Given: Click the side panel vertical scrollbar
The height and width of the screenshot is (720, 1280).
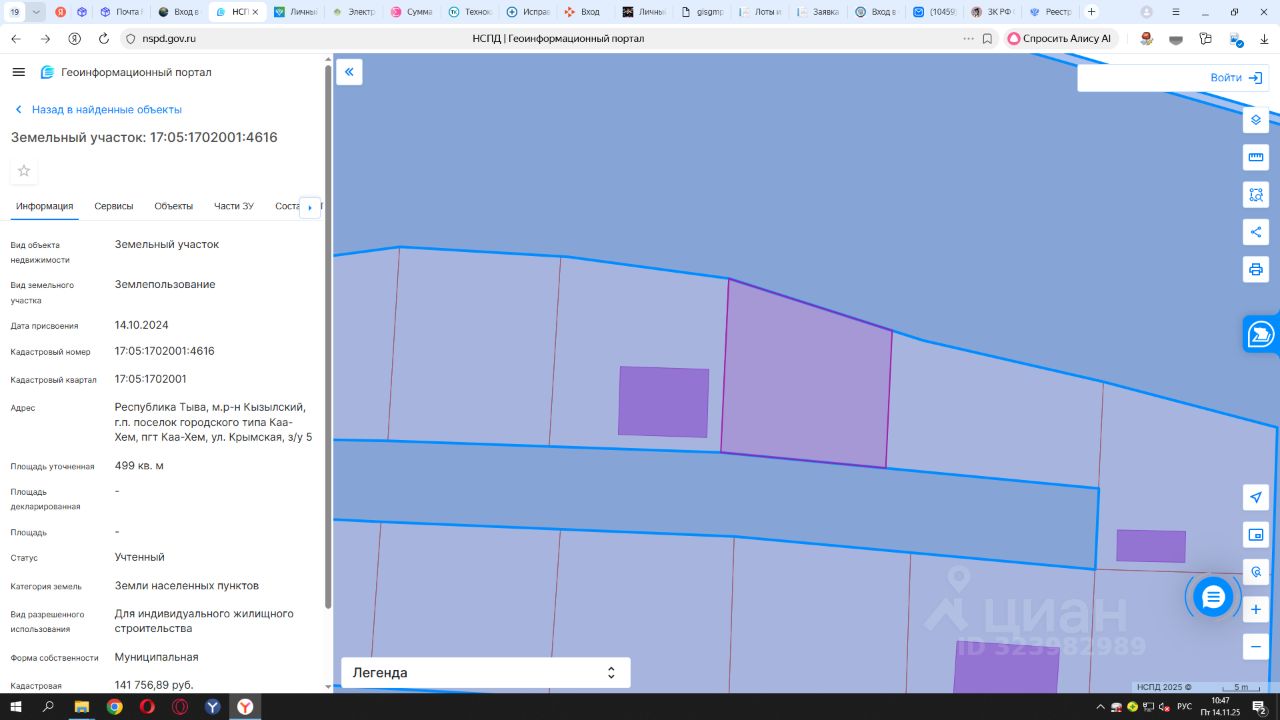Looking at the screenshot, I should point(328,336).
